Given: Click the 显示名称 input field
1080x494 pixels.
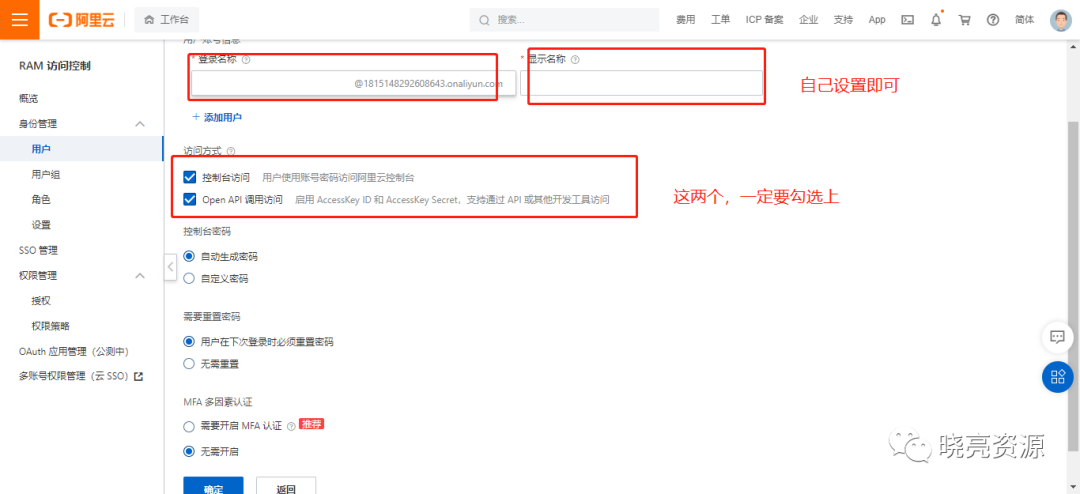Looking at the screenshot, I should pyautogui.click(x=641, y=83).
